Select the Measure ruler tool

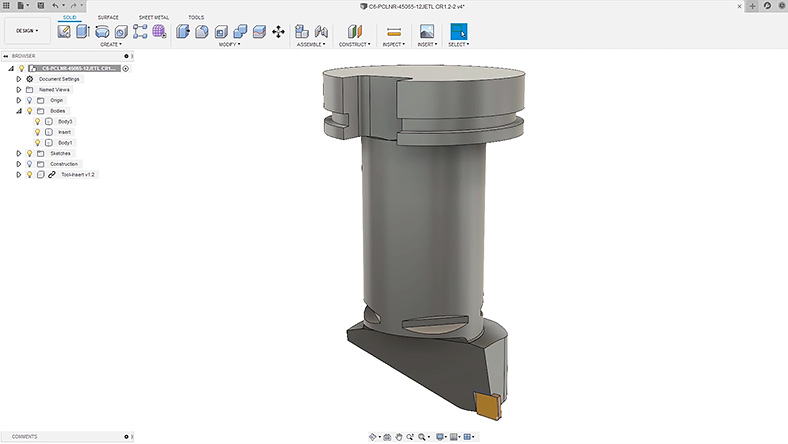(394, 32)
